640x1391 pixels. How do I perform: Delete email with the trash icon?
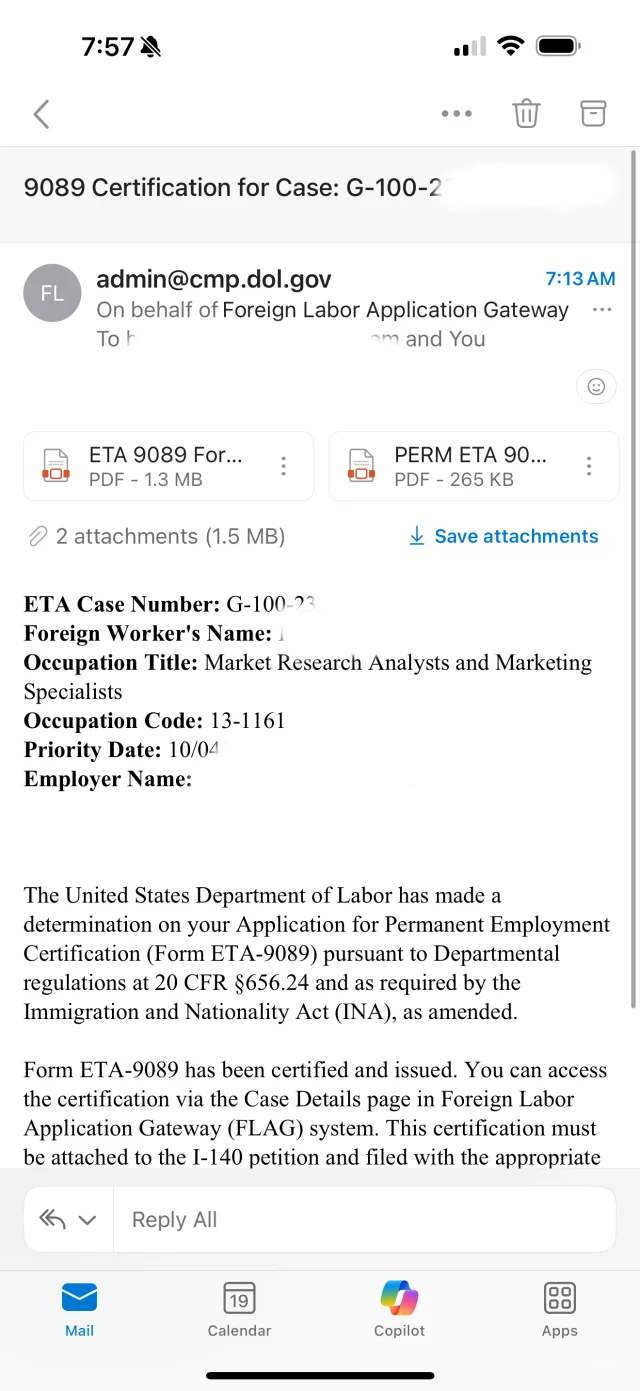click(x=526, y=114)
